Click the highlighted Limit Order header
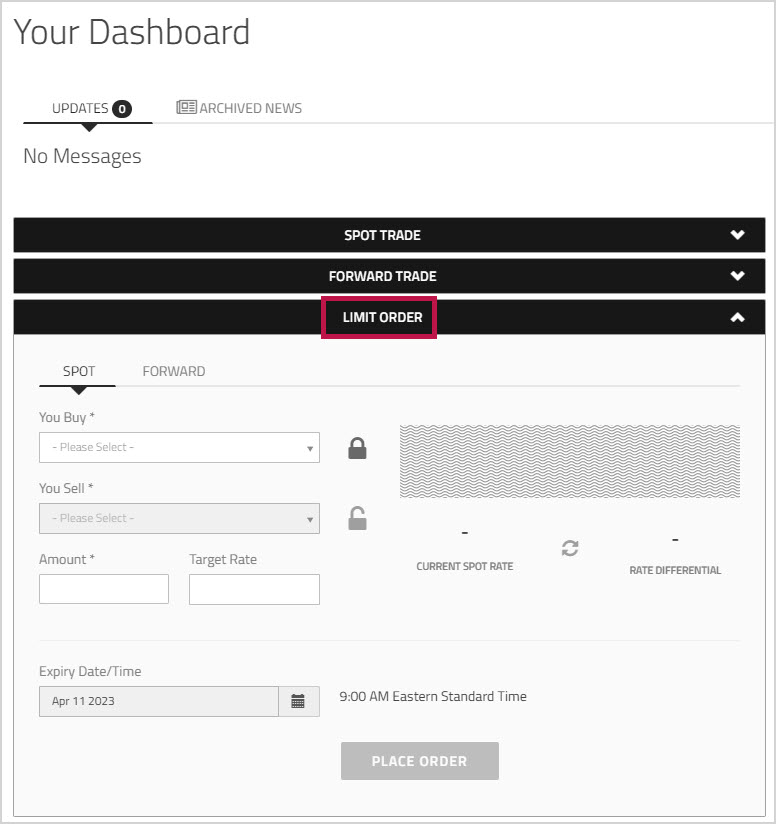 coord(378,317)
